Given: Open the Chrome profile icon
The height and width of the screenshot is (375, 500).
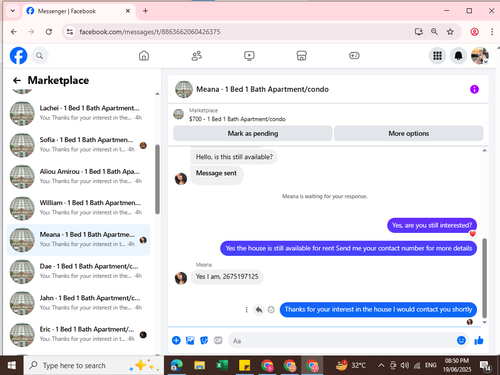Looking at the screenshot, I should (x=474, y=32).
